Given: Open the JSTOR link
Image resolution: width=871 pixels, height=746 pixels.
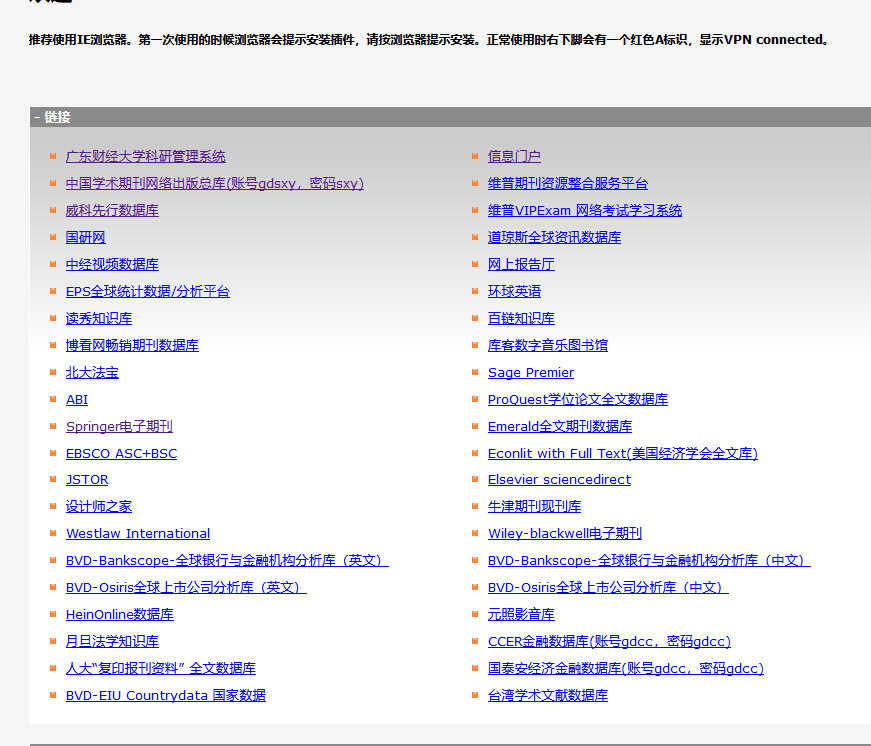Looking at the screenshot, I should click(x=87, y=479).
